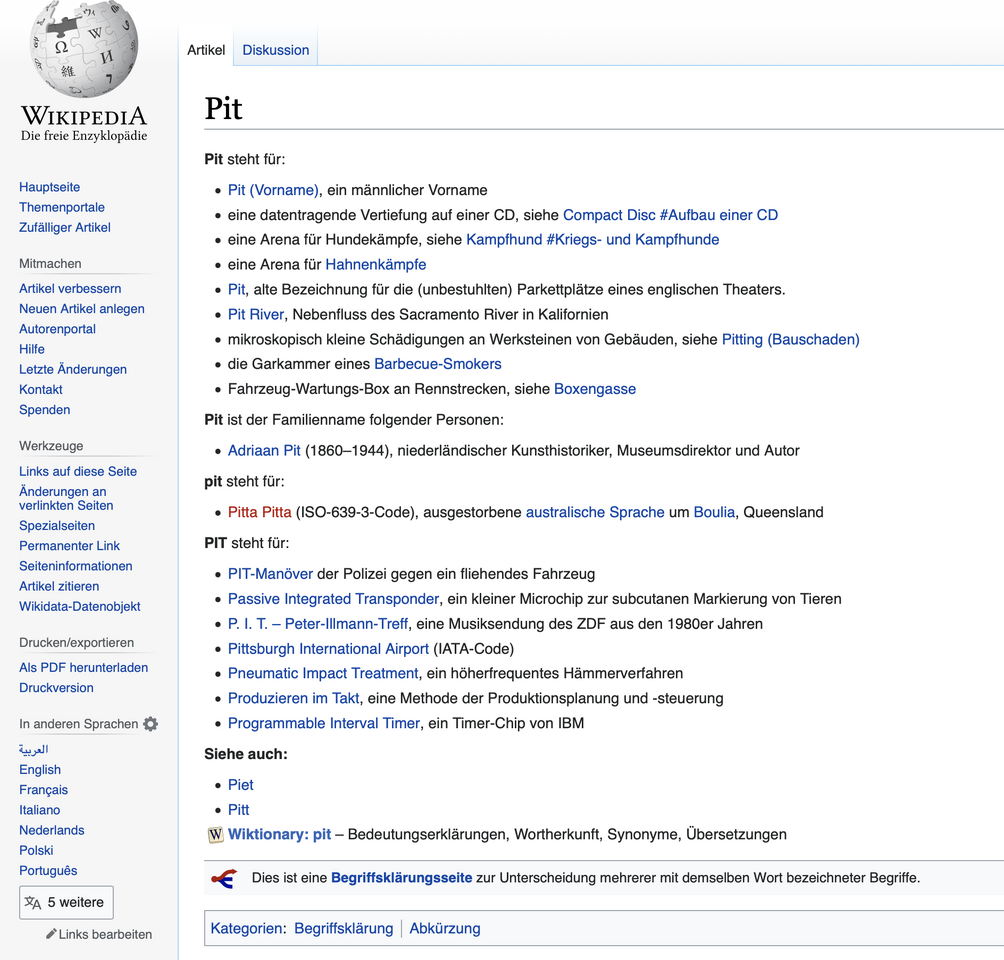This screenshot has height=960, width=1004.
Task: Open the Boulia link
Action: tap(714, 512)
